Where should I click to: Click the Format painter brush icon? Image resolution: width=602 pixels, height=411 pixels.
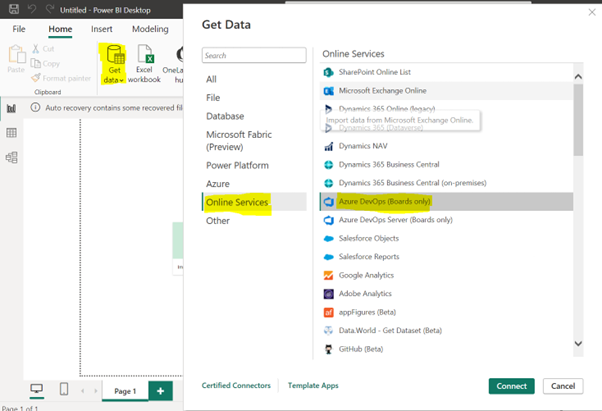click(x=36, y=78)
